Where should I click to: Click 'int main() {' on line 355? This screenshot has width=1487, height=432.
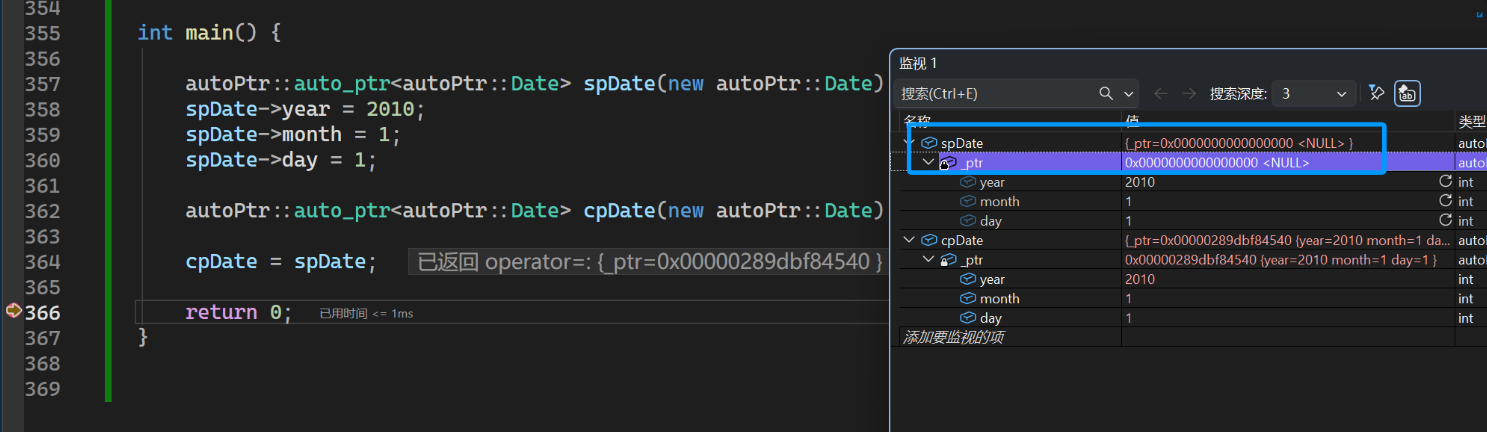tap(210, 33)
